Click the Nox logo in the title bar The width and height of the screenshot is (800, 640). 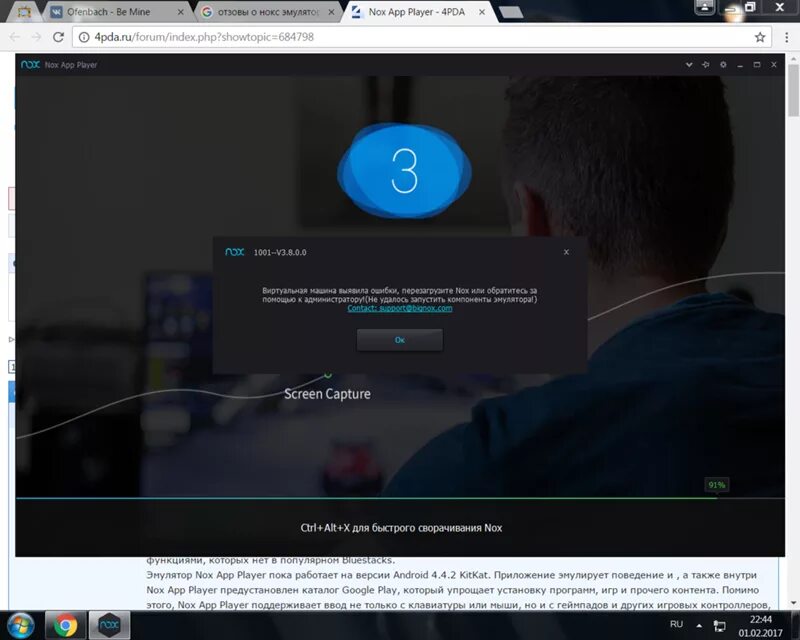pos(30,65)
